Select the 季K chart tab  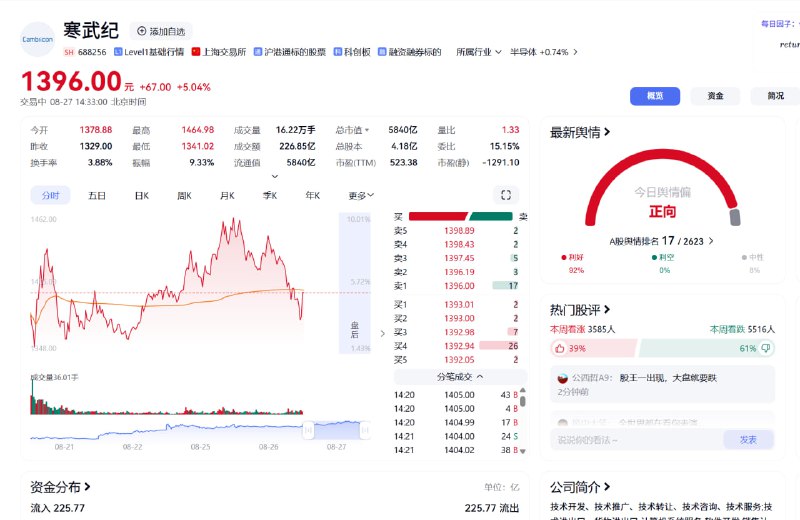coord(269,195)
